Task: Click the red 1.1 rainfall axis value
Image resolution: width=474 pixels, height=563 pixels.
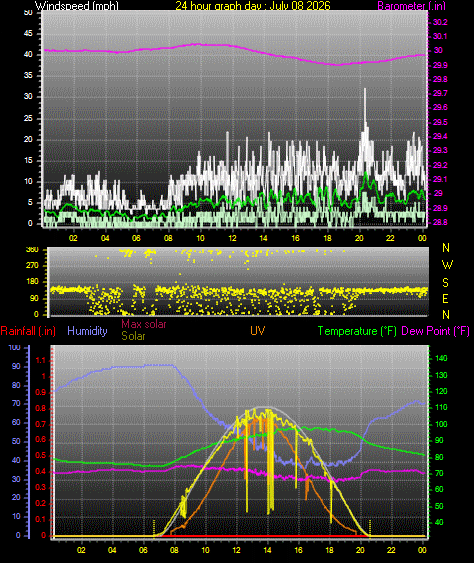Action: [41, 360]
